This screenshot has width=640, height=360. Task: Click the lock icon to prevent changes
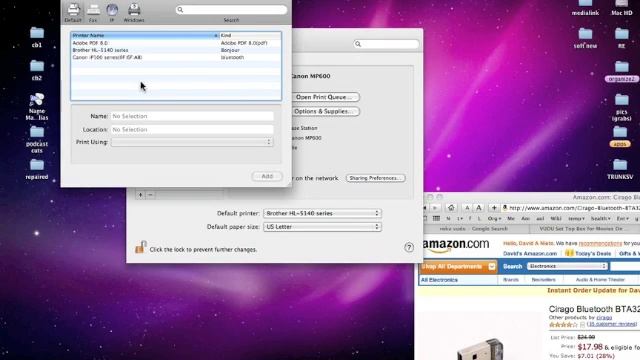click(140, 247)
